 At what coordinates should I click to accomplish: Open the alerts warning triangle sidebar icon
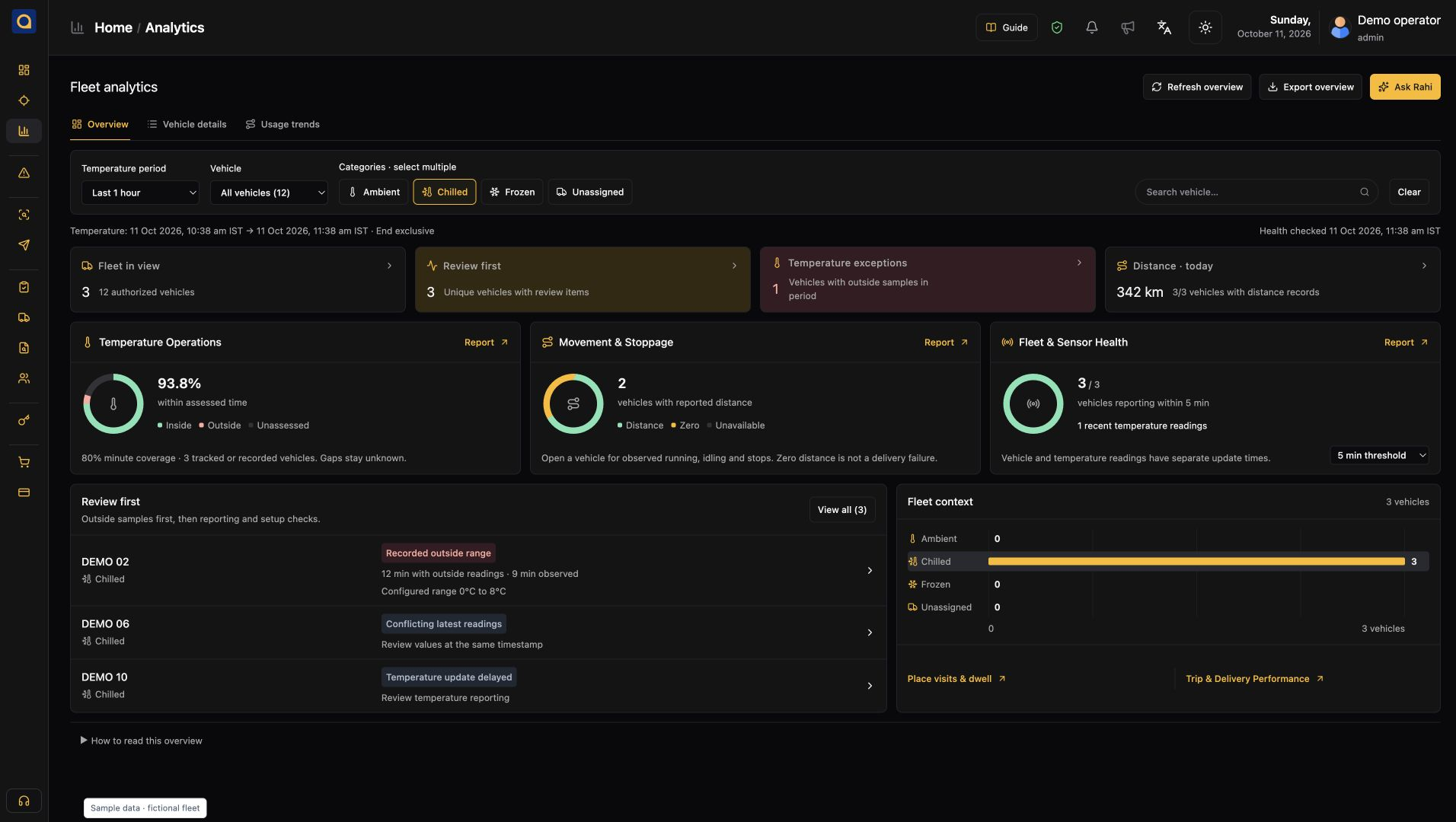click(24, 173)
